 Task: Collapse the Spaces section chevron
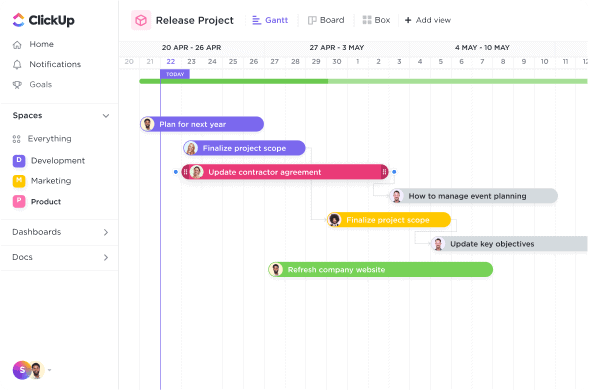(106, 116)
